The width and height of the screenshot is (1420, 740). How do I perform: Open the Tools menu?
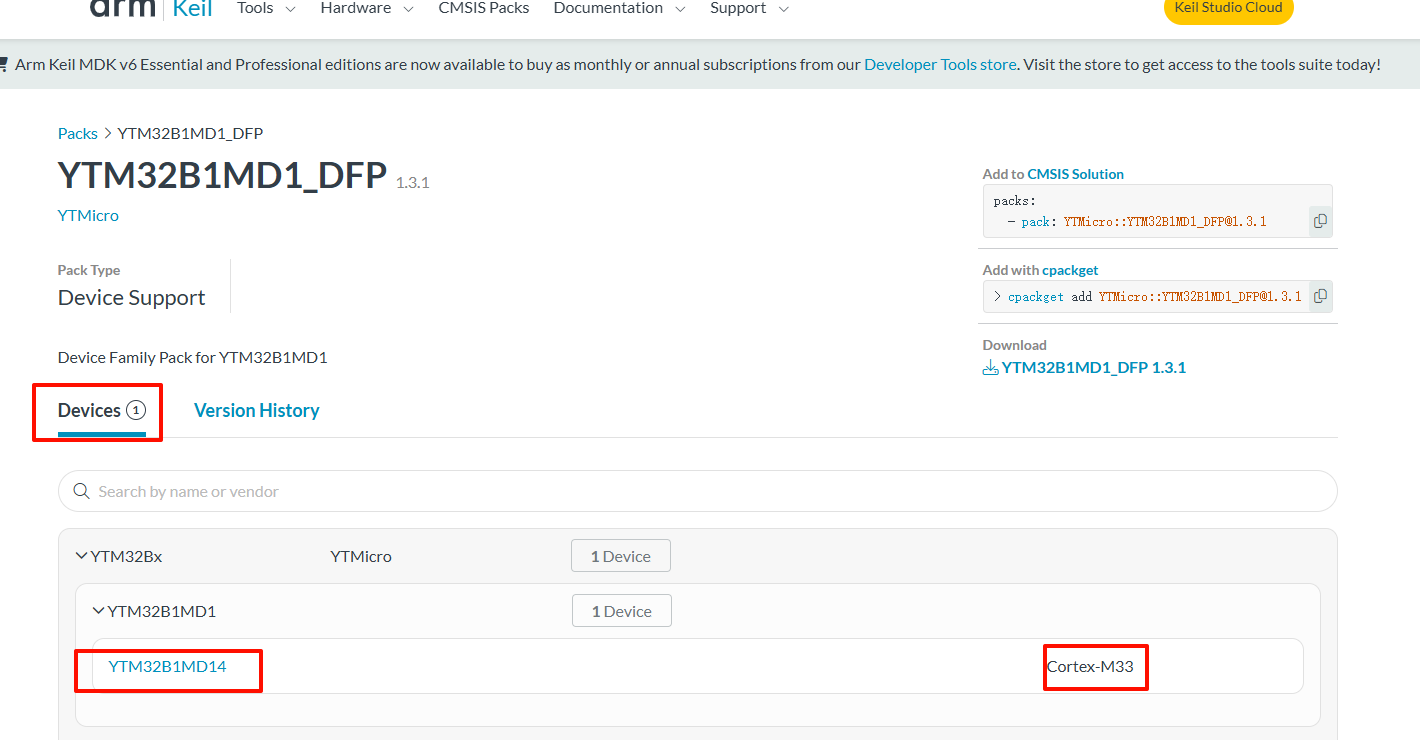pos(266,8)
